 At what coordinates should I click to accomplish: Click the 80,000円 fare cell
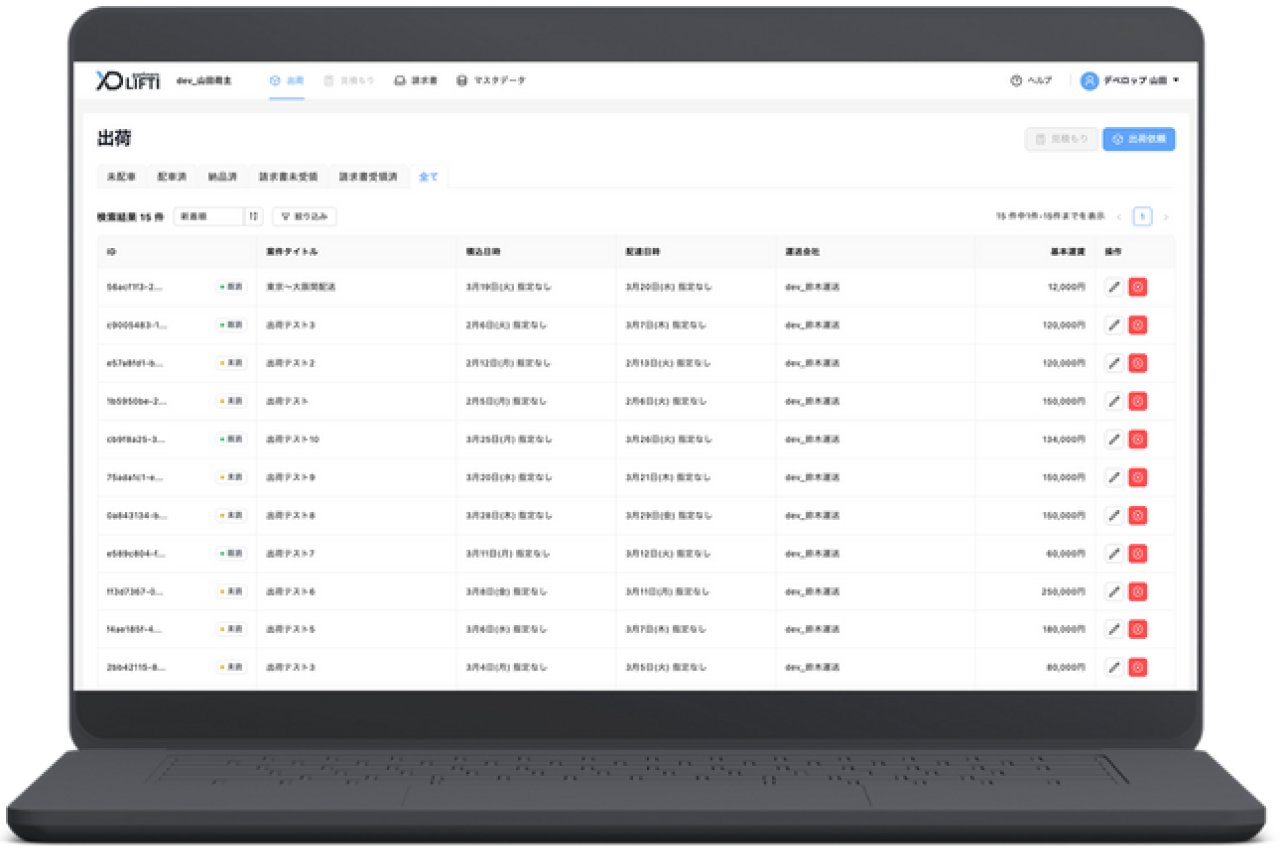pos(1066,667)
